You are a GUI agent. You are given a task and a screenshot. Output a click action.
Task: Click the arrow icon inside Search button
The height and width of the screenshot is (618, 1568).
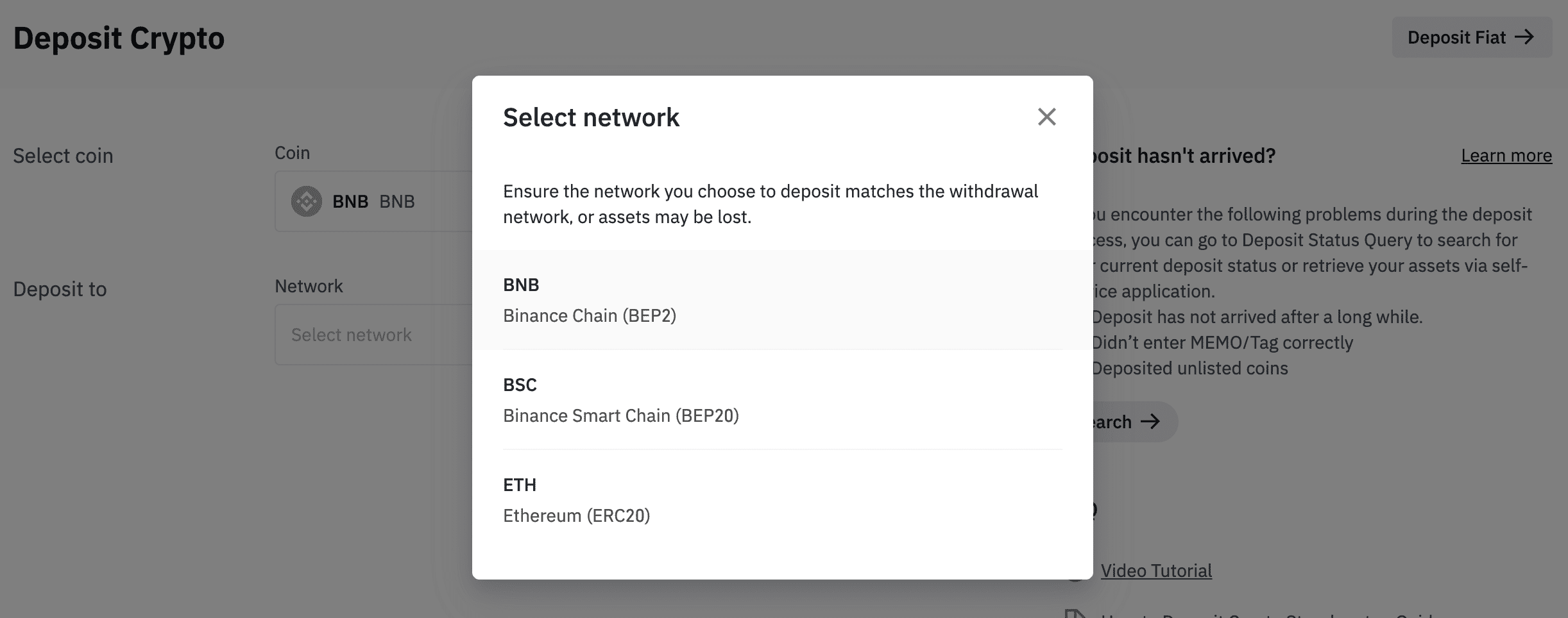click(x=1151, y=421)
